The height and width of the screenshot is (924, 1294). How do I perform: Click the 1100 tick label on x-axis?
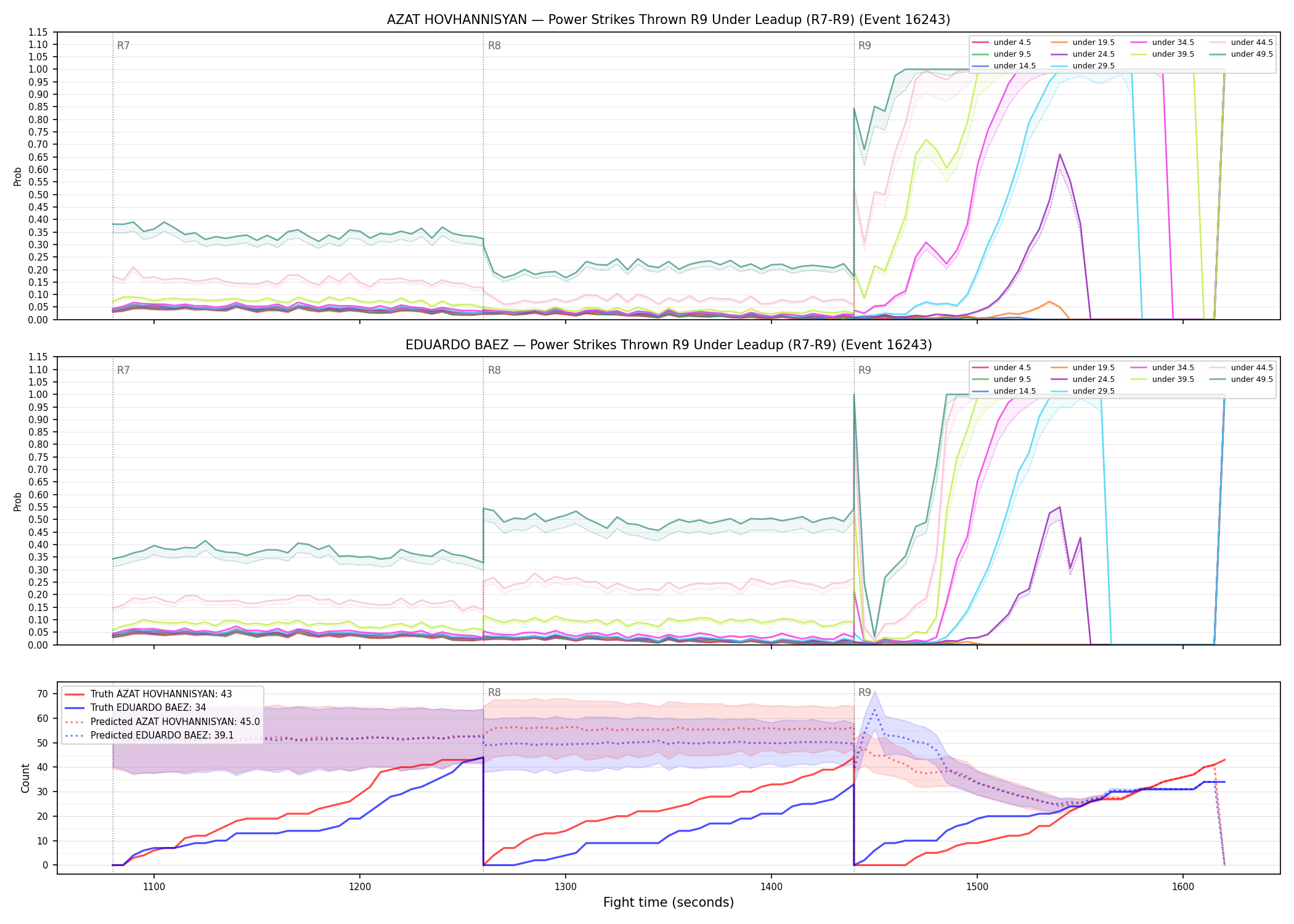pos(154,886)
